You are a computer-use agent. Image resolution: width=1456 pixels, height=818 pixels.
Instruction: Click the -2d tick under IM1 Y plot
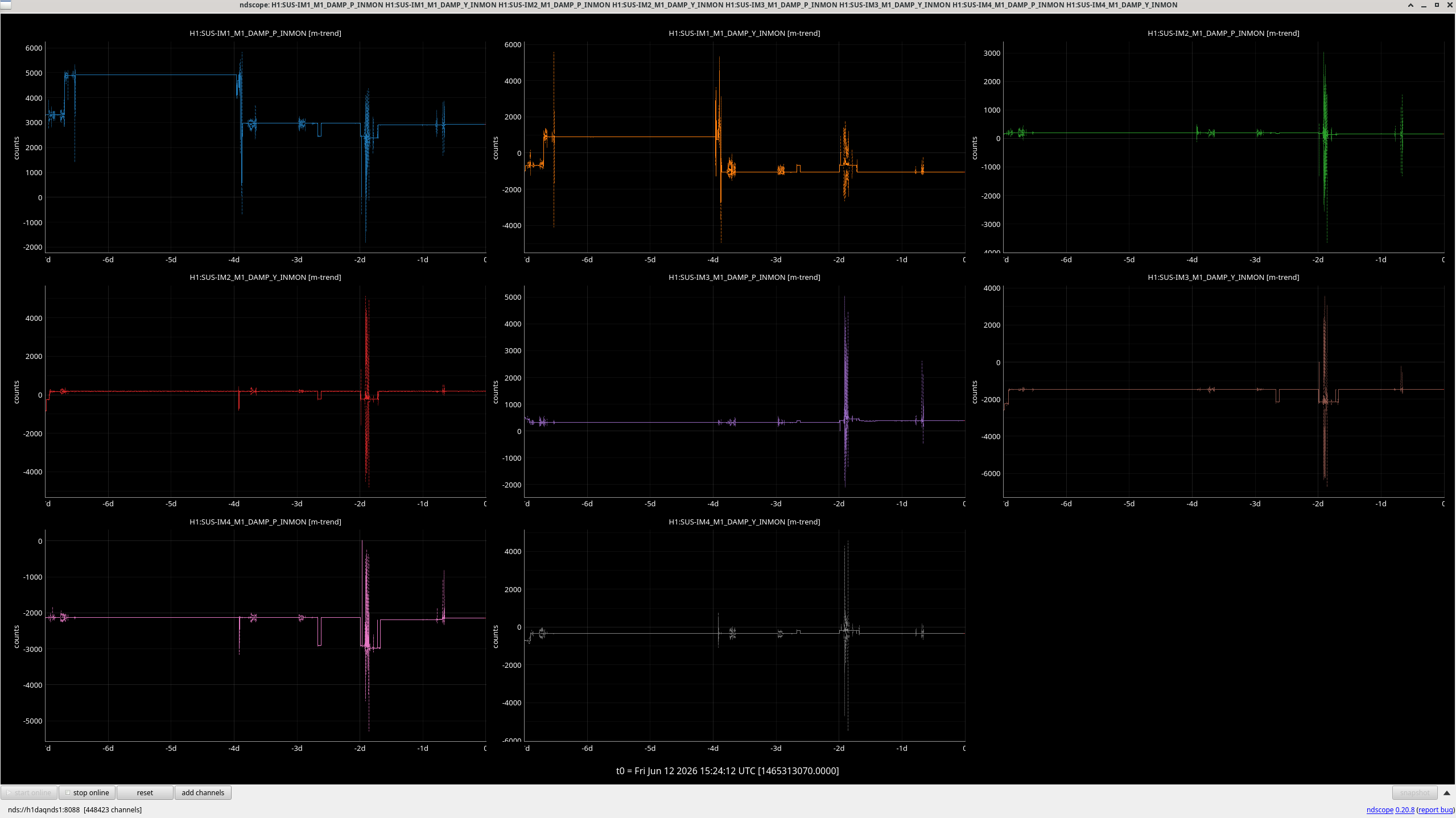tap(839, 260)
